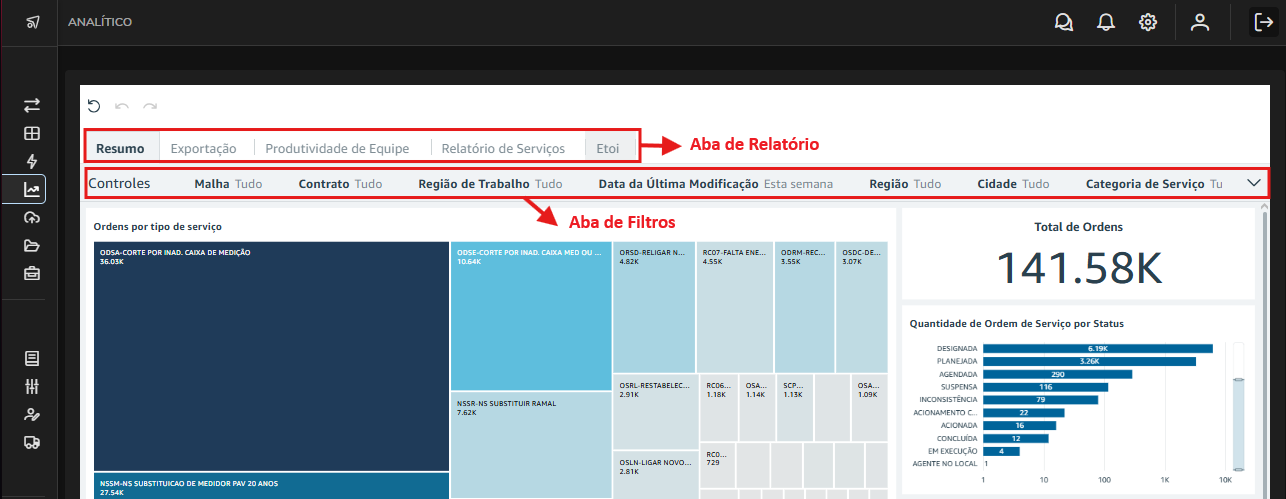Open the user profile icon
The height and width of the screenshot is (499, 1286).
1200,22
